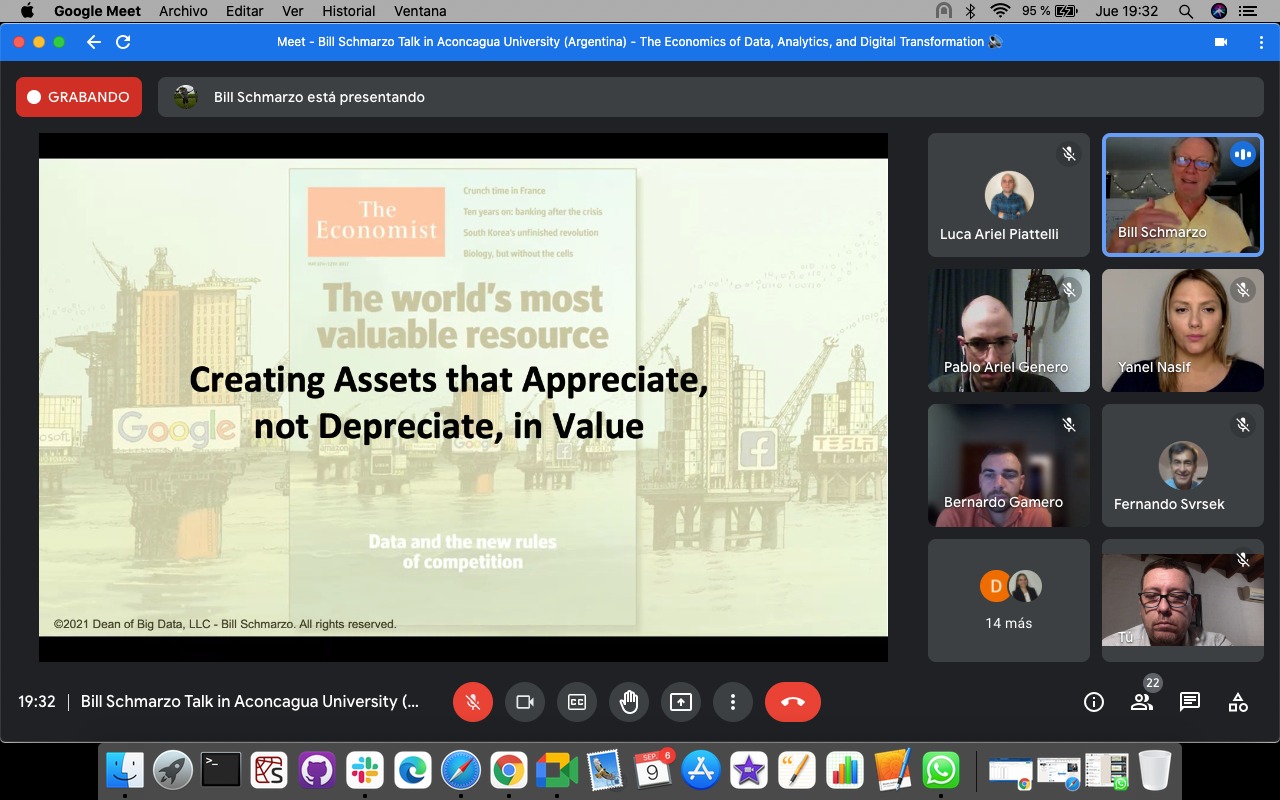The width and height of the screenshot is (1280, 800).
Task: Open the meeting details info icon
Action: tap(1094, 702)
